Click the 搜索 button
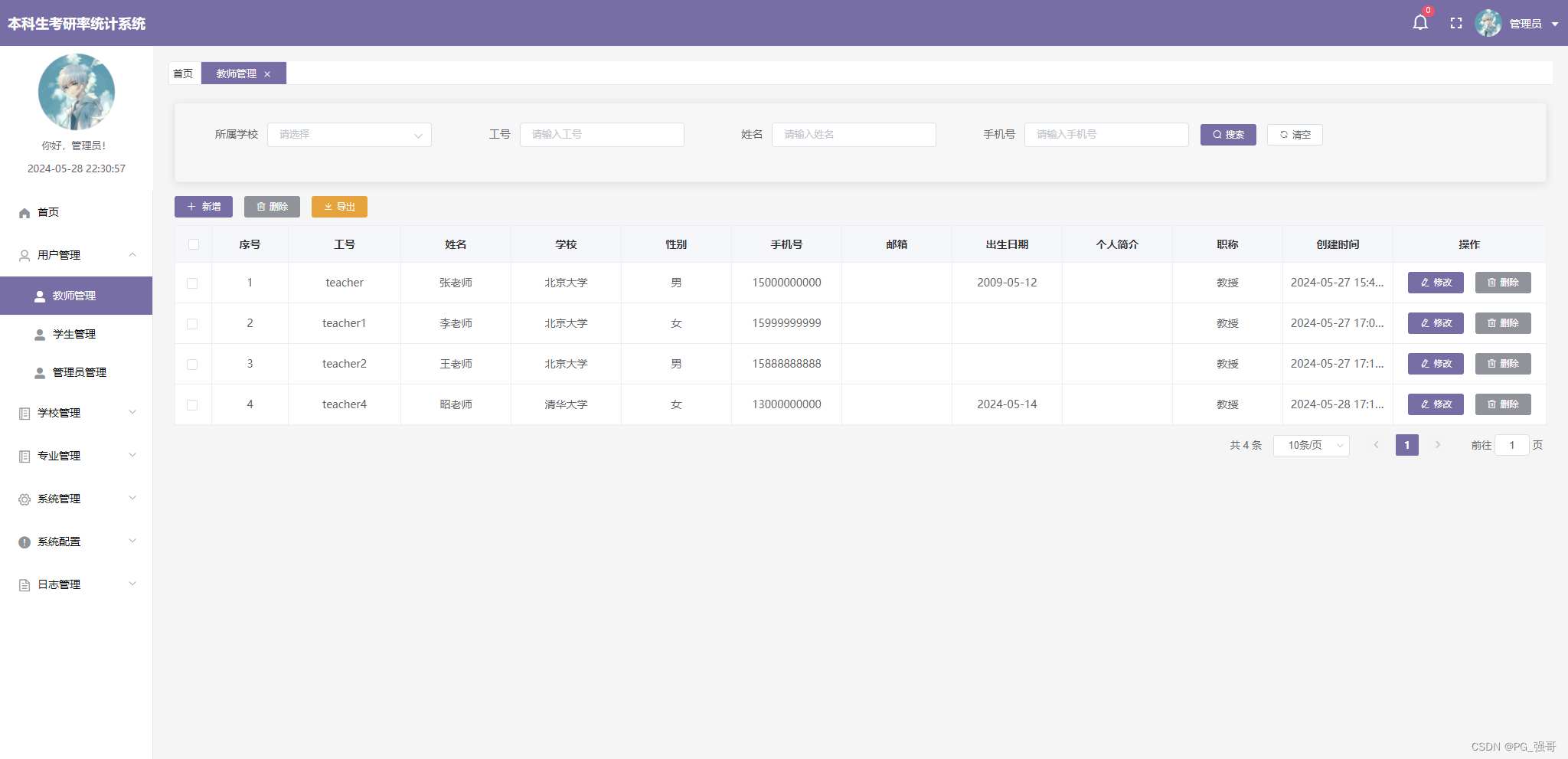Screen dimensions: 1568x759 tap(1228, 135)
